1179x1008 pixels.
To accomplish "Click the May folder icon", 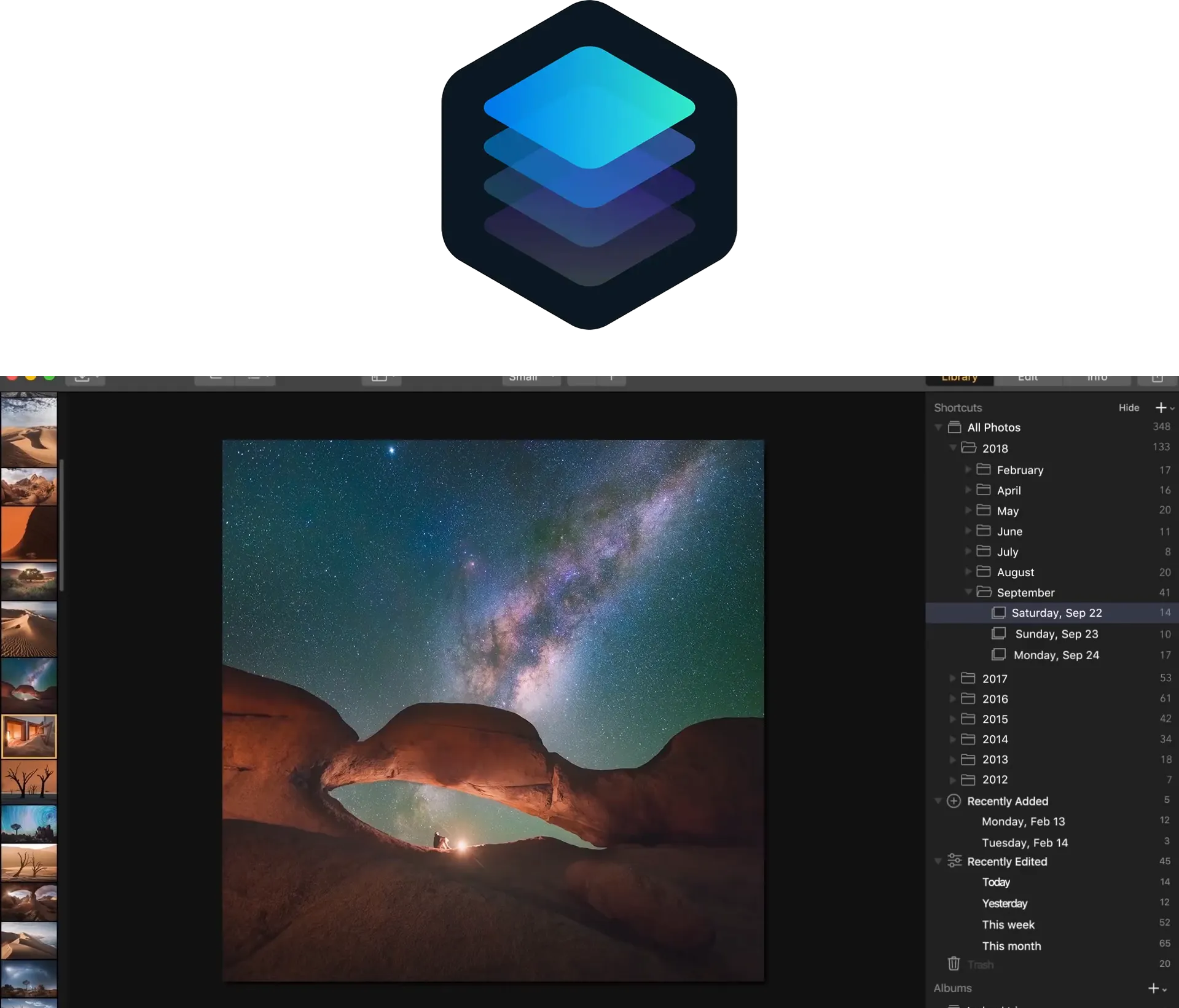I will [984, 510].
